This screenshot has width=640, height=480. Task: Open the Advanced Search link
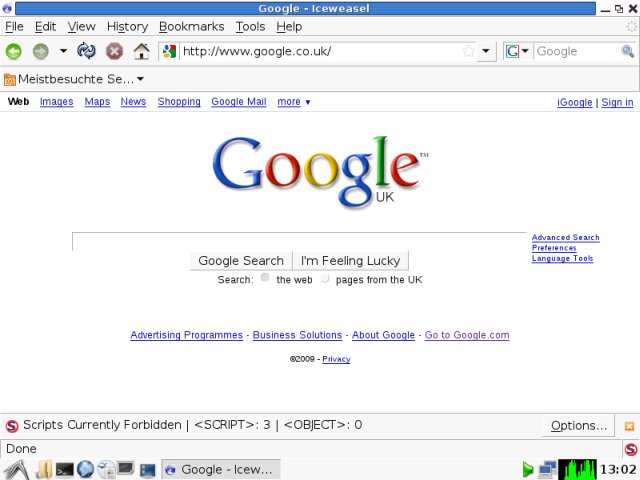coord(565,238)
